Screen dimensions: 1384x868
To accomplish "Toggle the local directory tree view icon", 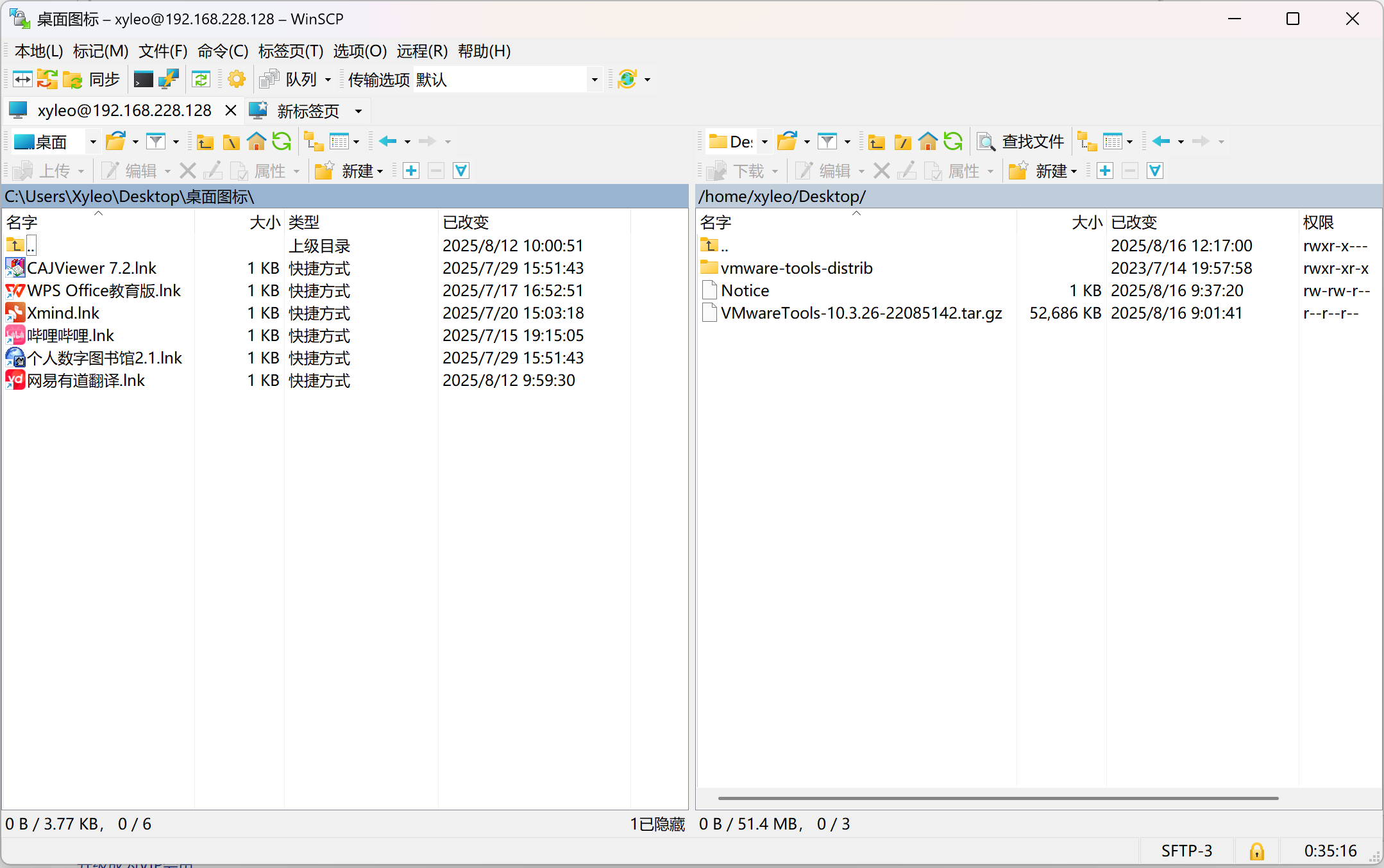I will click(x=313, y=142).
